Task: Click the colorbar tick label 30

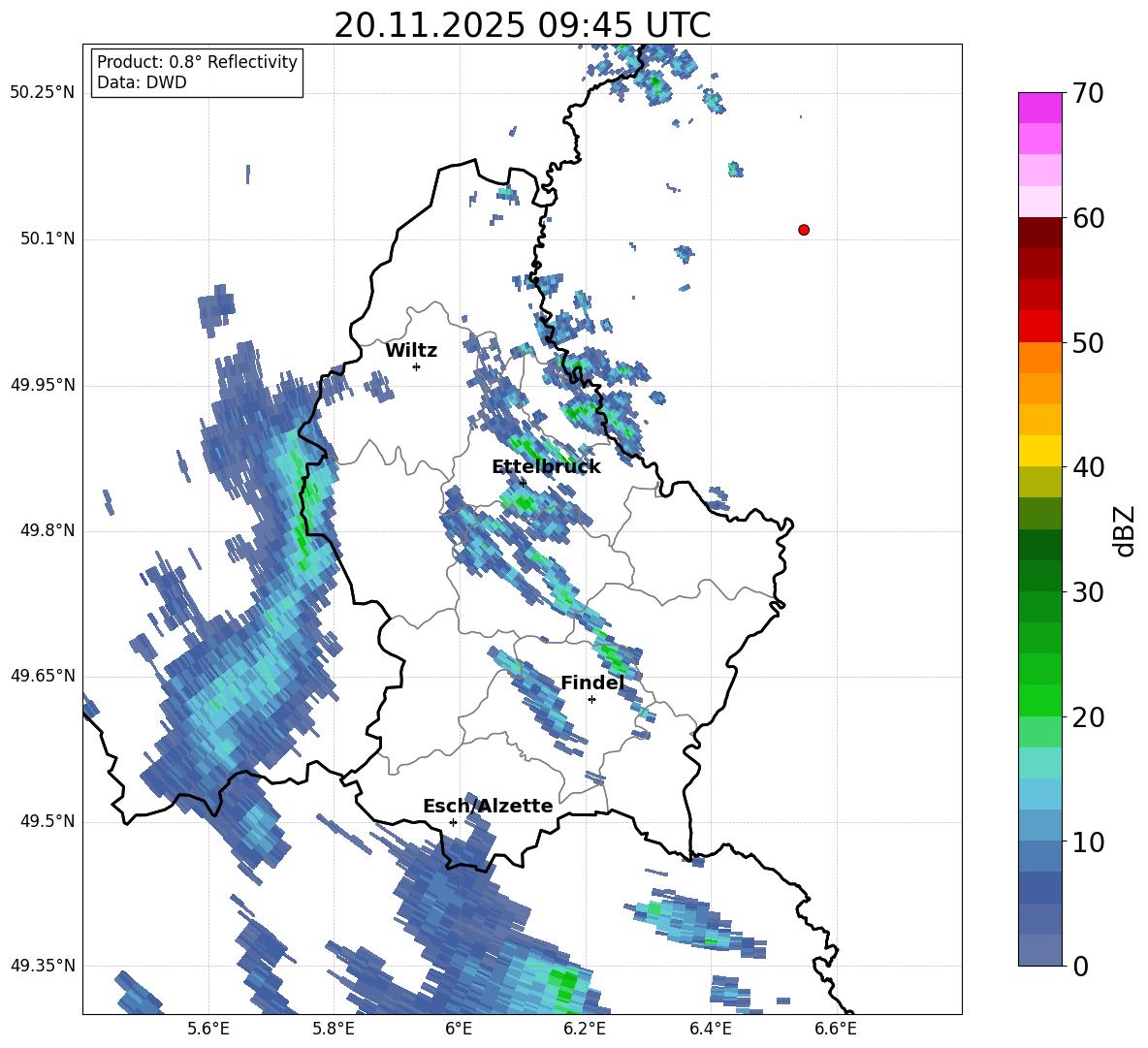Action: (1089, 592)
